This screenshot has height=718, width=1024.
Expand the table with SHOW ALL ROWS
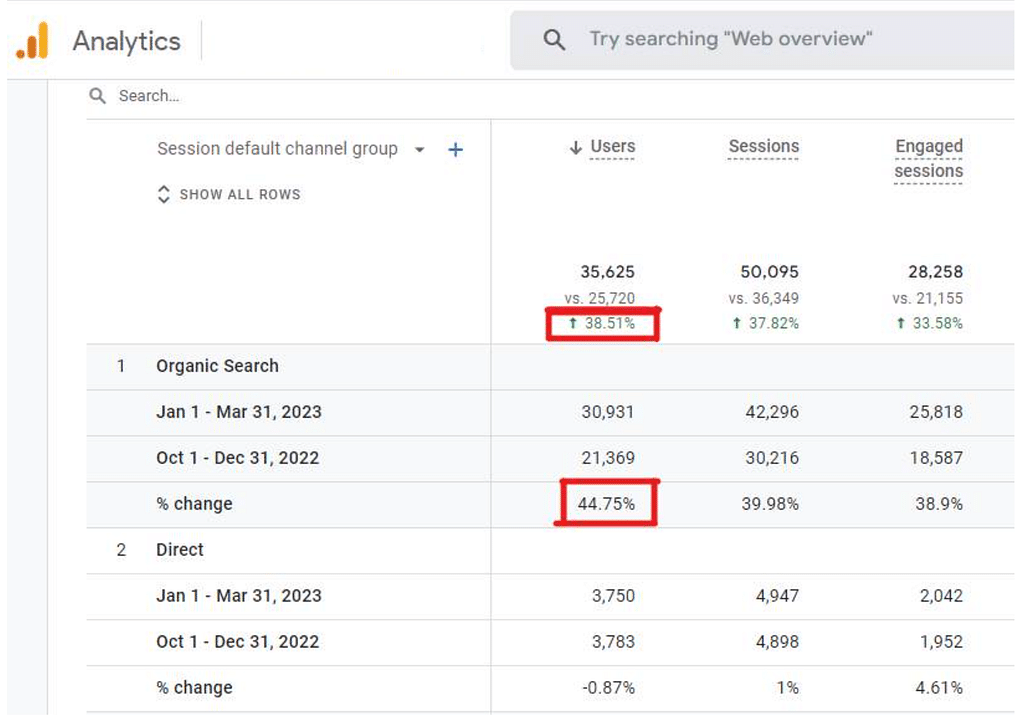(x=239, y=195)
